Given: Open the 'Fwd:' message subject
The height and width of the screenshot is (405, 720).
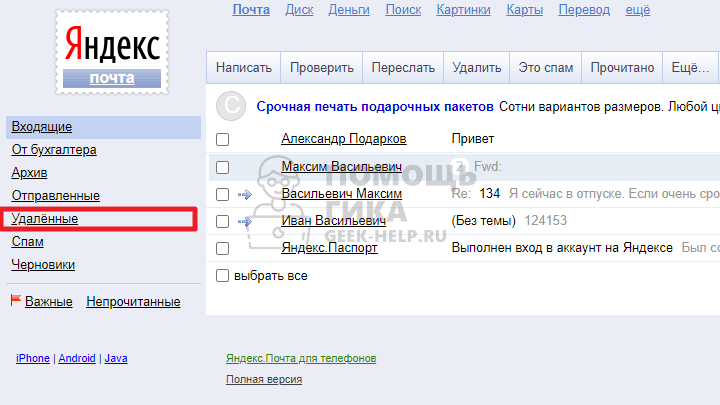Looking at the screenshot, I should click(487, 166).
